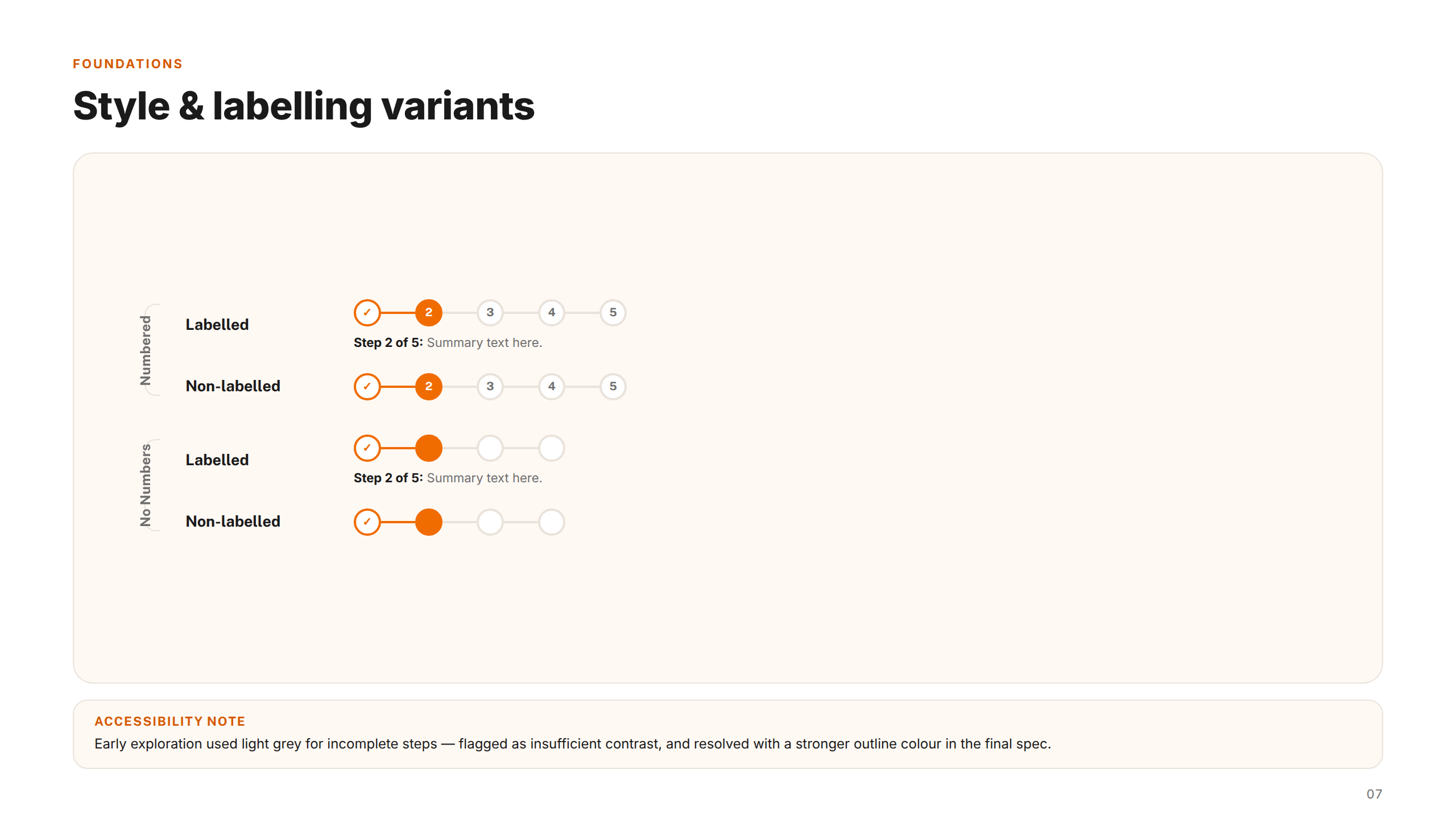Click the No Numbers vertical group label
Screen dimensions: 1456x819
(x=146, y=485)
